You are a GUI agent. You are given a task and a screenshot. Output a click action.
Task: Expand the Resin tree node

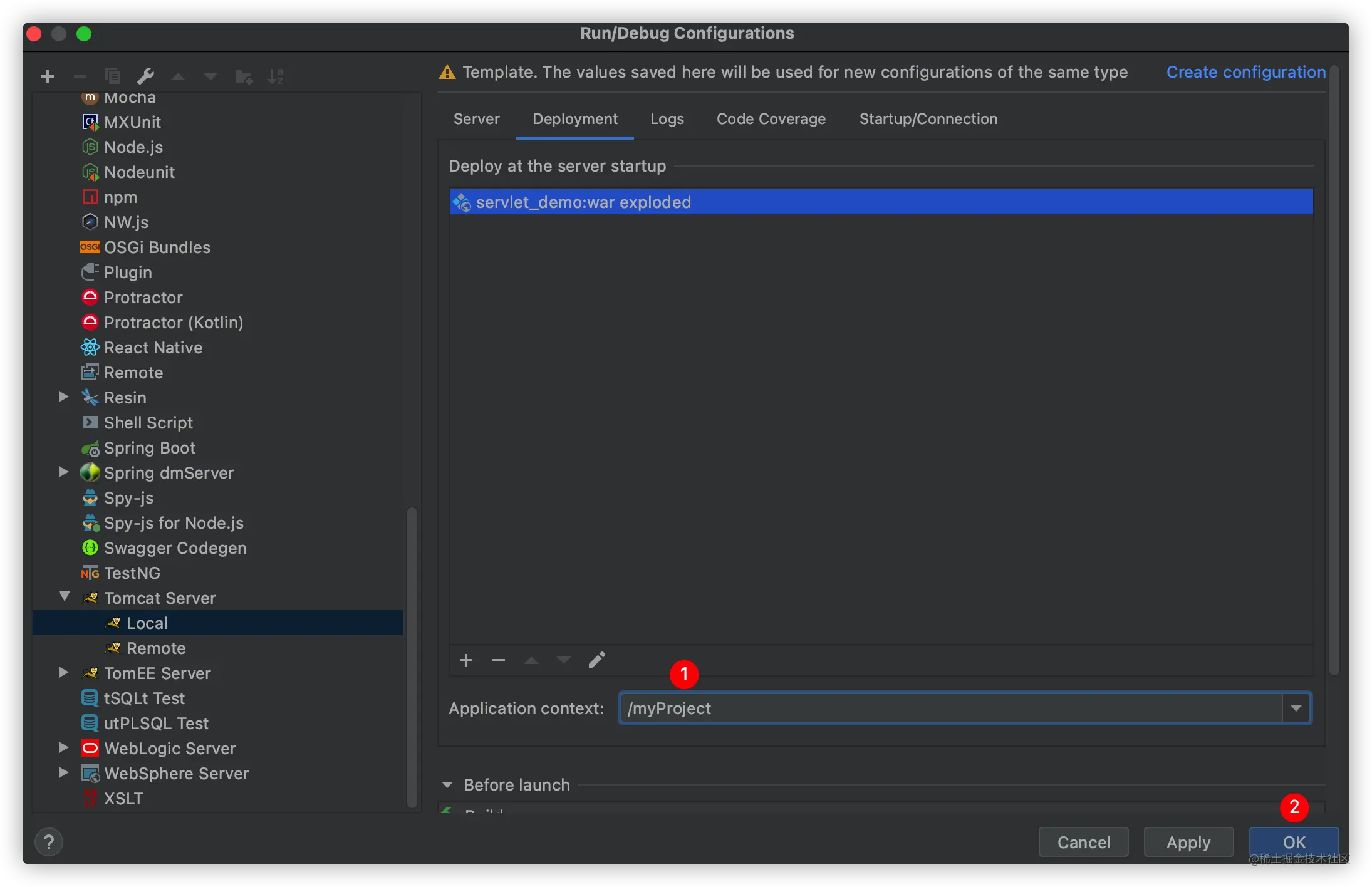point(63,397)
